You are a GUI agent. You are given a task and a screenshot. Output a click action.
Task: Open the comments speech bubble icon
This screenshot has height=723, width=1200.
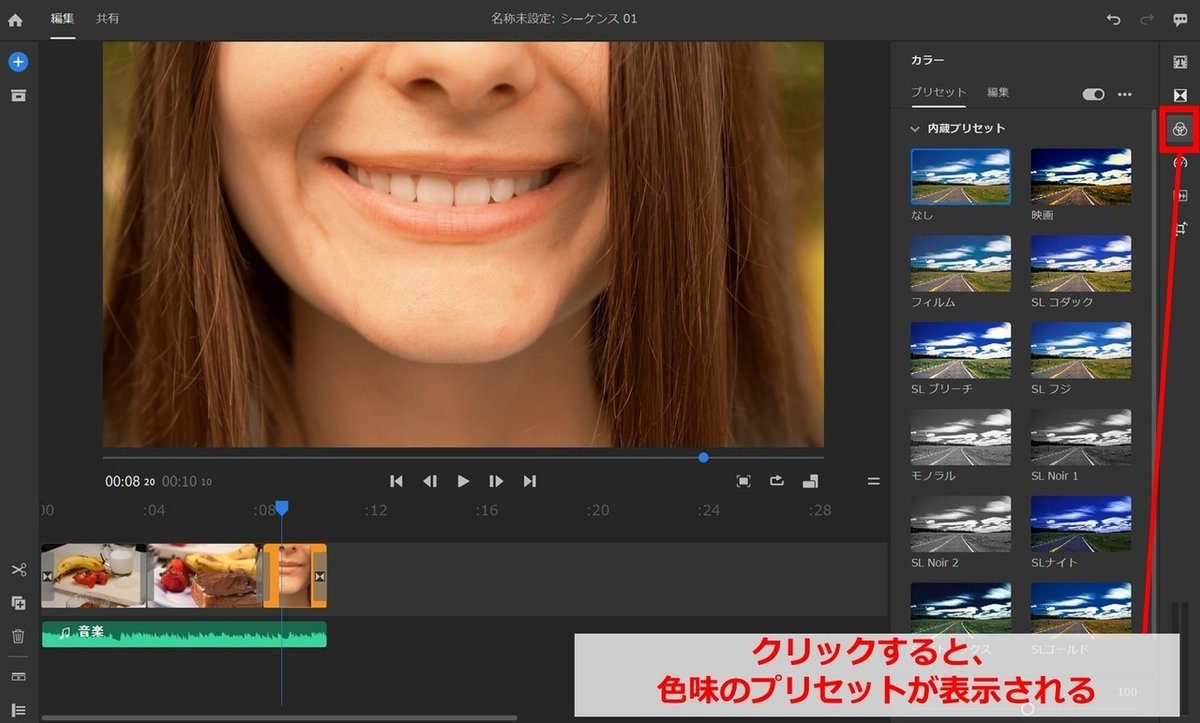1180,19
